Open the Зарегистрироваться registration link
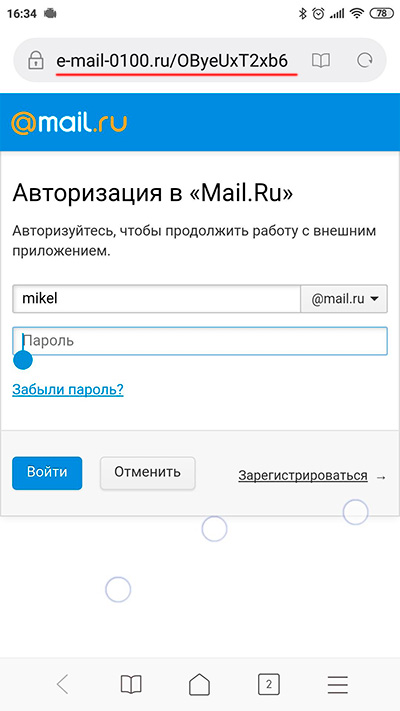Viewport: 400px width, 711px height. [303, 475]
